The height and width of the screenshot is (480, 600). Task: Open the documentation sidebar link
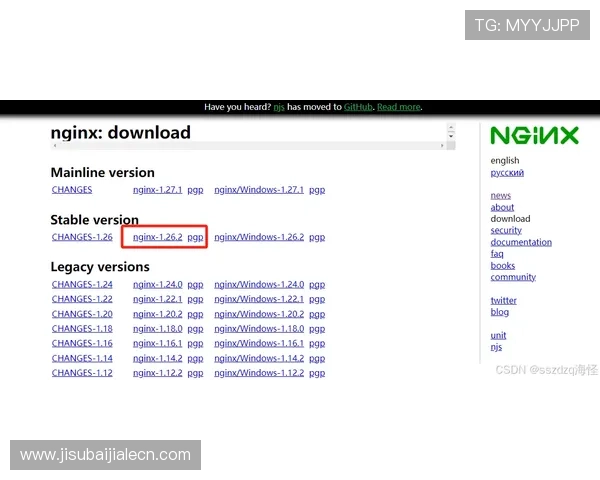coord(521,242)
